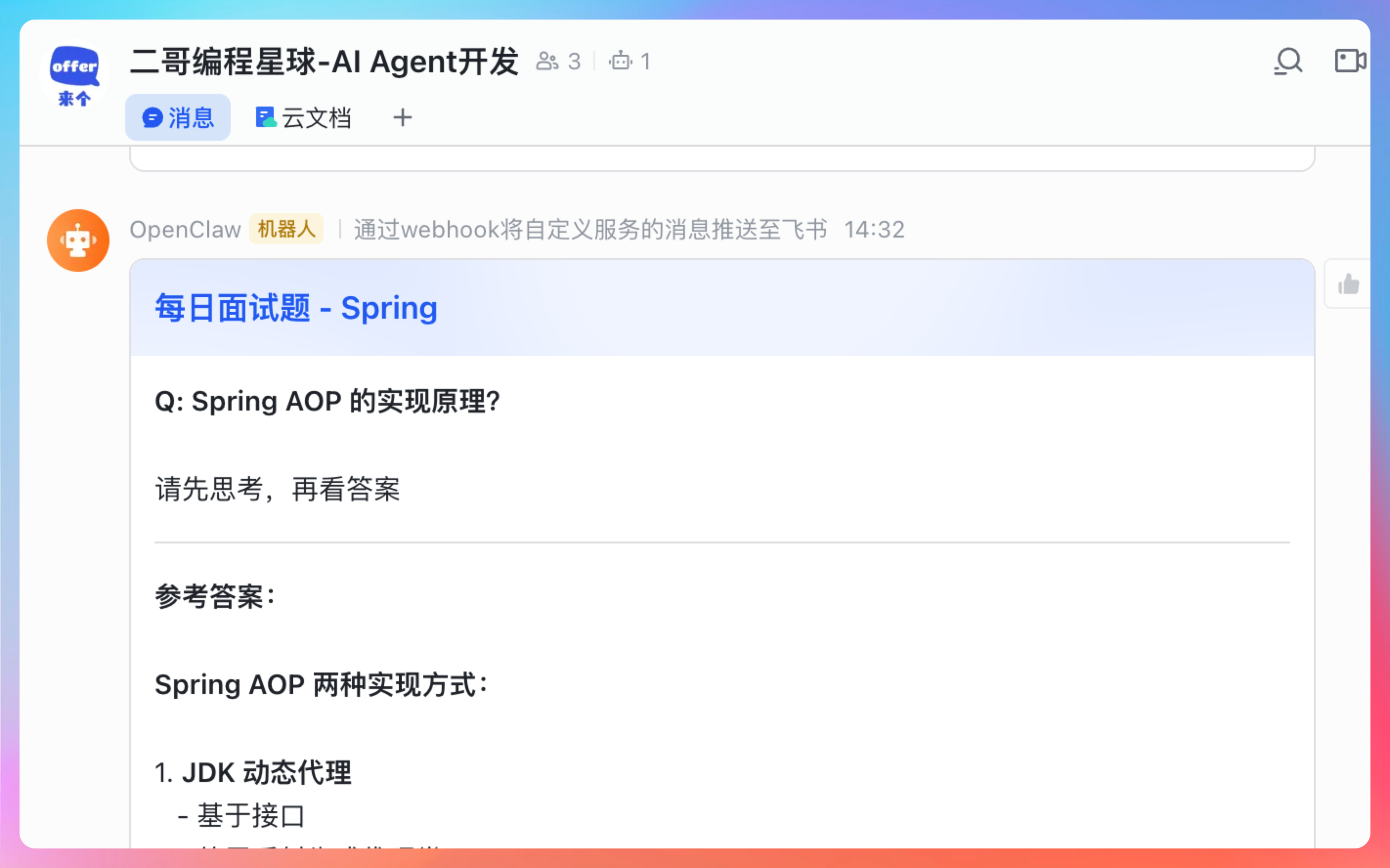Click the 机器人 tag label

coord(286,230)
